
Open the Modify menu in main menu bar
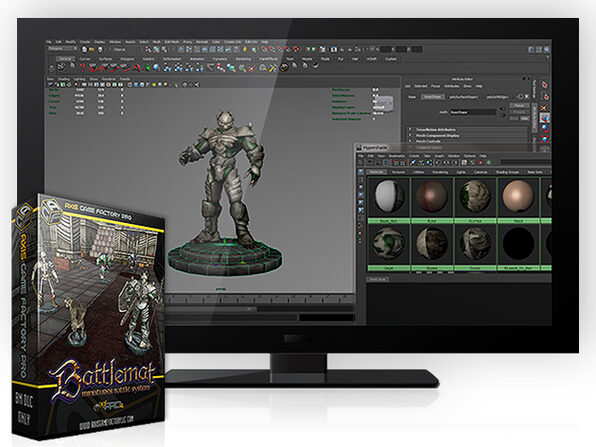(x=71, y=42)
